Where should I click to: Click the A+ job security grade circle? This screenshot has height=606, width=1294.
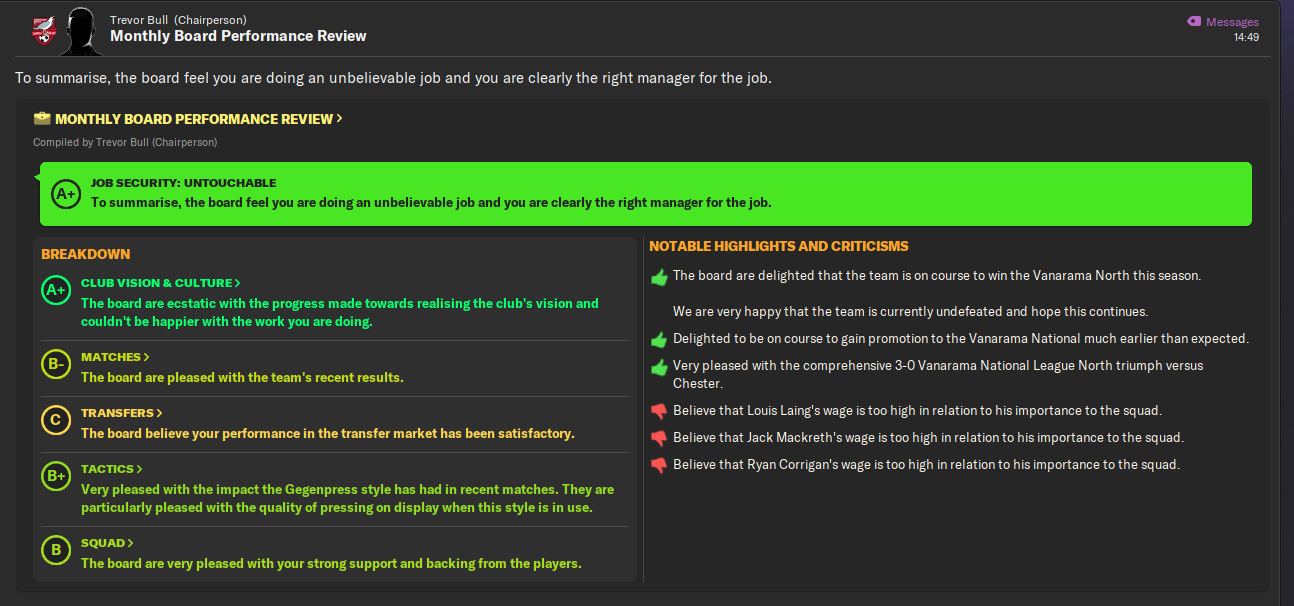point(66,193)
